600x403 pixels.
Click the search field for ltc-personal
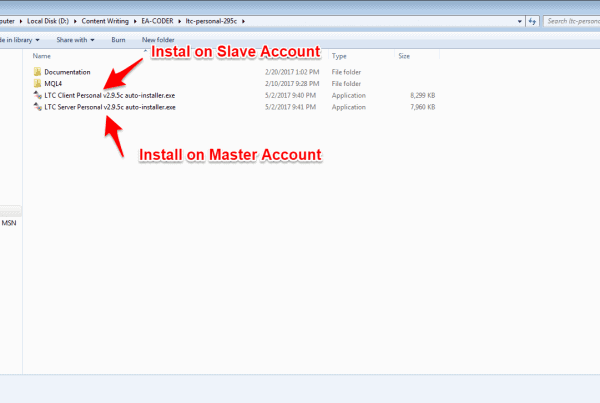[572, 21]
